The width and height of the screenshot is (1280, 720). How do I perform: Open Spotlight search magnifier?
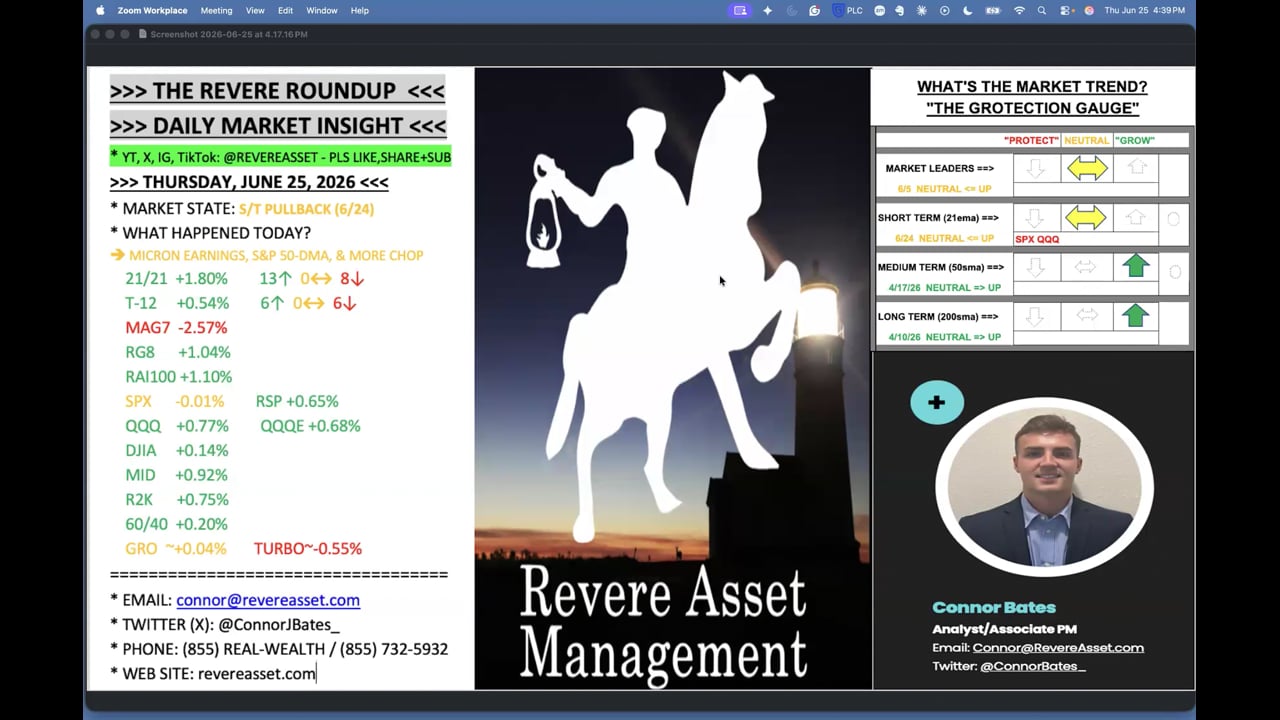(x=1041, y=10)
